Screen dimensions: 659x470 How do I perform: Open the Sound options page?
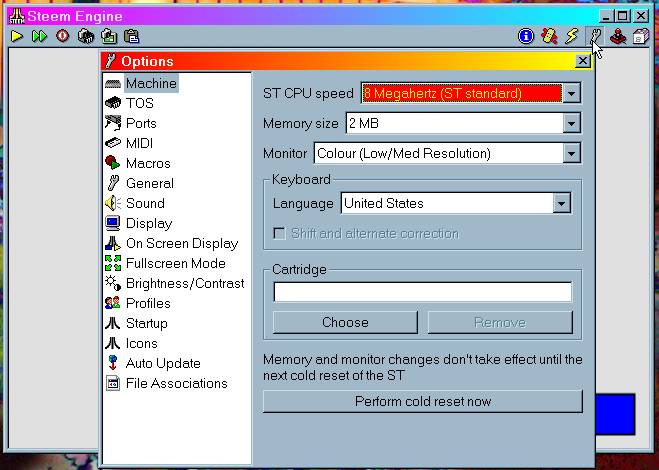(145, 203)
